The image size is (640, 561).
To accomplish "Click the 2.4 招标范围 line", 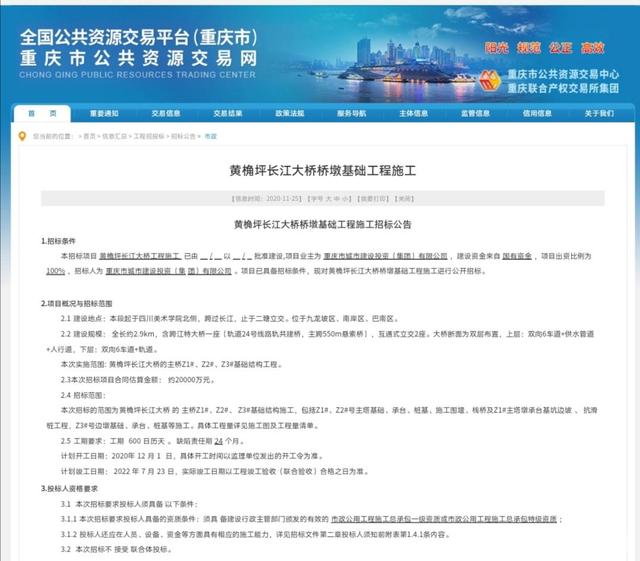I will tap(83, 395).
